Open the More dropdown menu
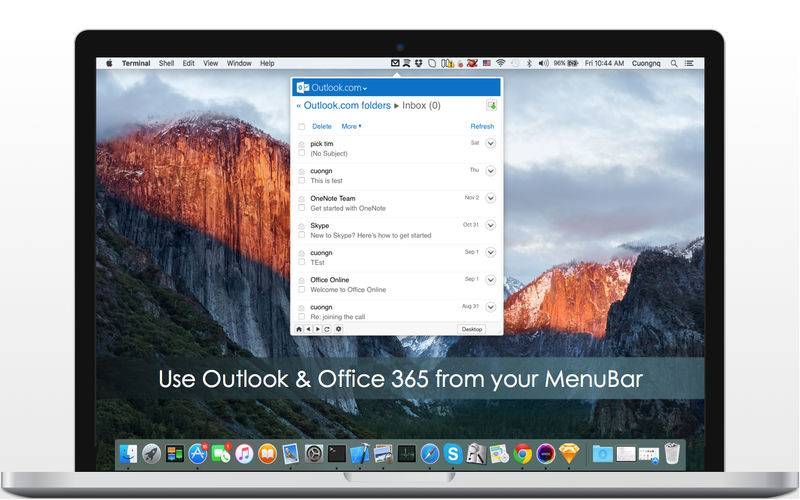The height and width of the screenshot is (500, 800). click(x=351, y=126)
